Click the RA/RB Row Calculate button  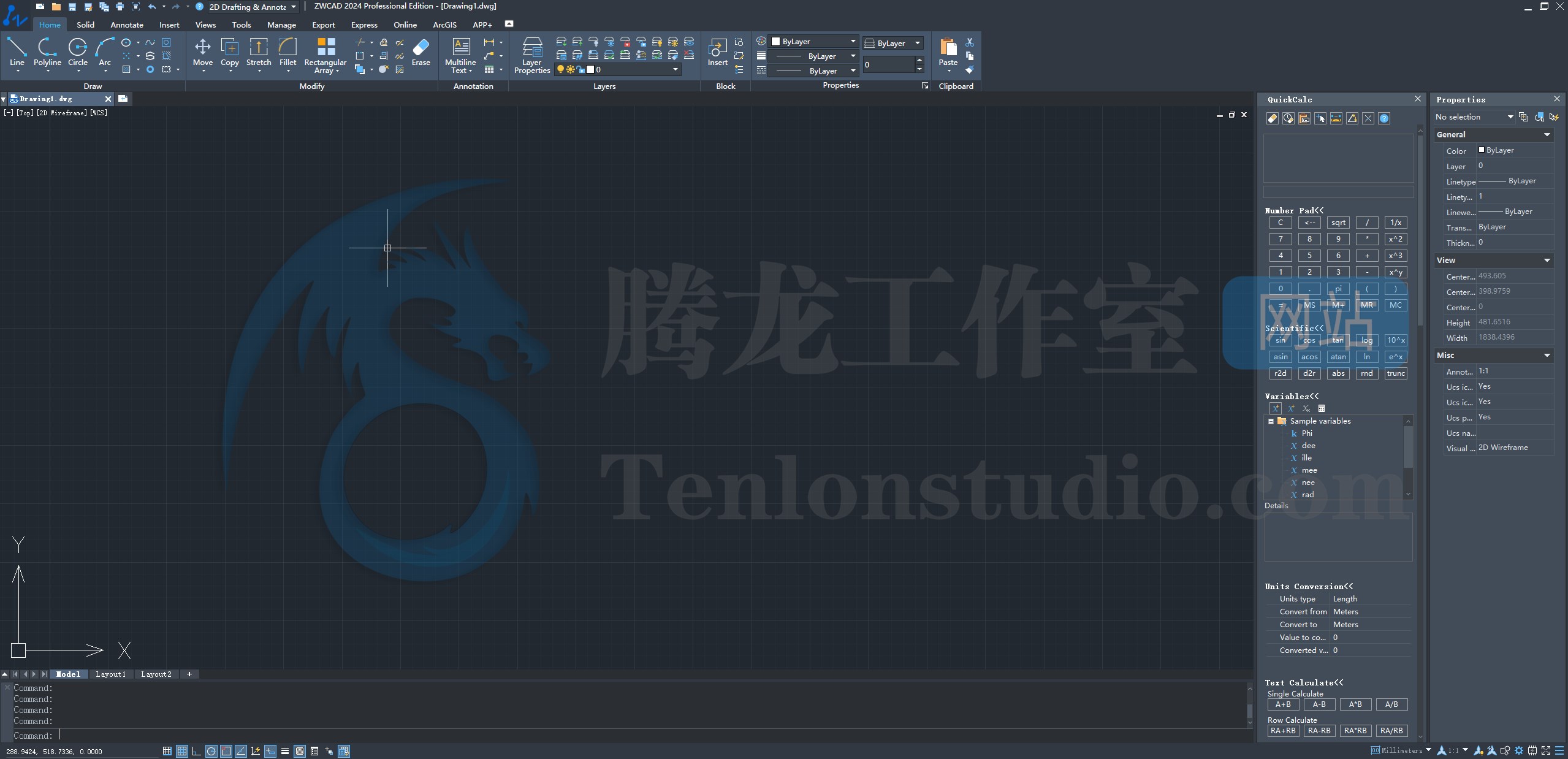click(1391, 731)
